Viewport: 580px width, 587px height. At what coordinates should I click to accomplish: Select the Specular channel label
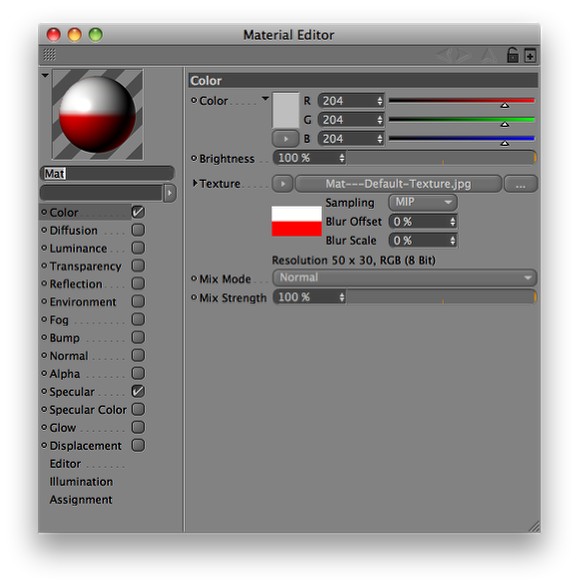72,392
